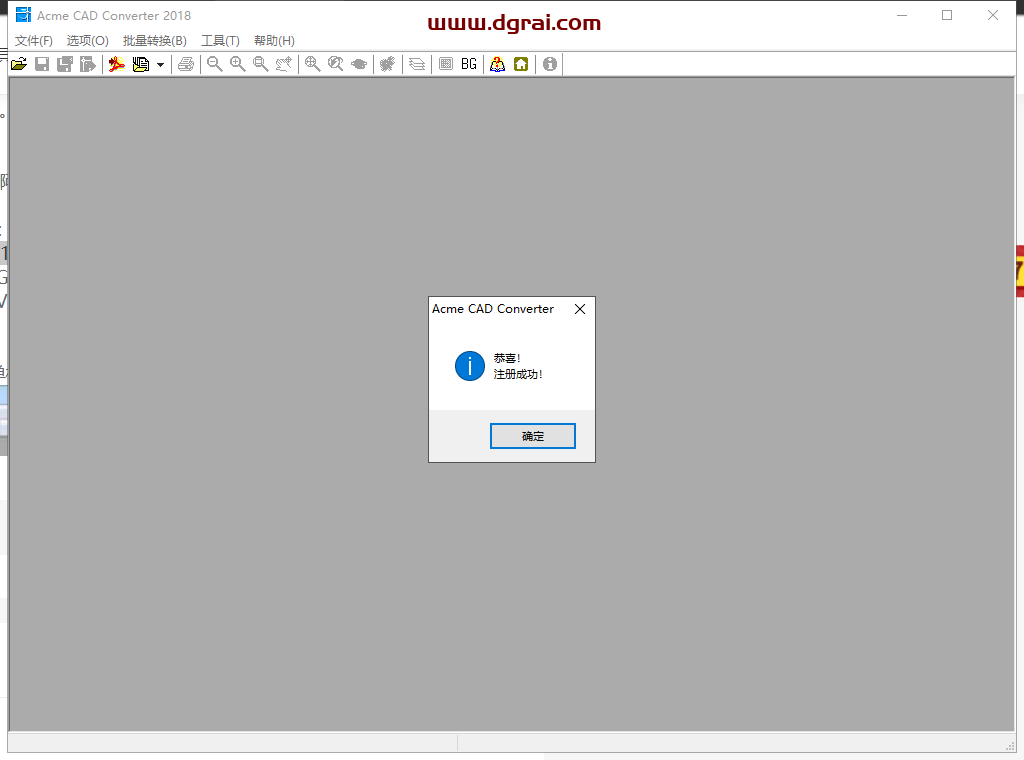Screen dimensions: 1024x760
Task: Close the Acme CAD Converter dialog
Action: [580, 309]
